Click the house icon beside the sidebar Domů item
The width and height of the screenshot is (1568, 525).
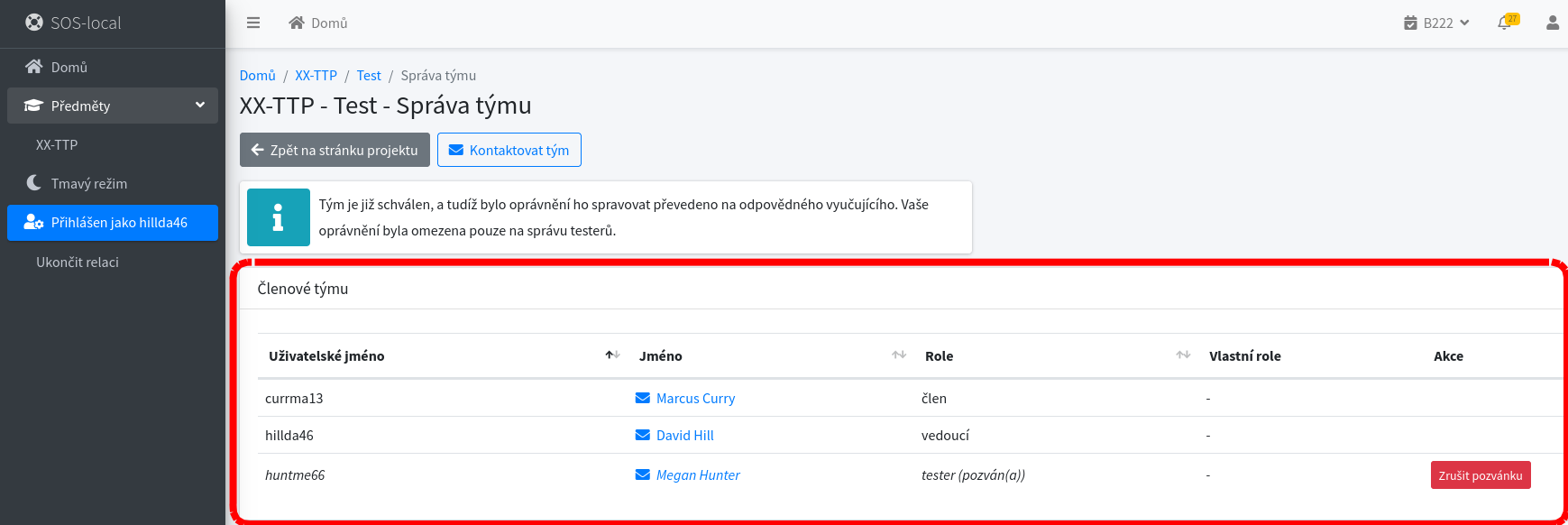coord(34,67)
